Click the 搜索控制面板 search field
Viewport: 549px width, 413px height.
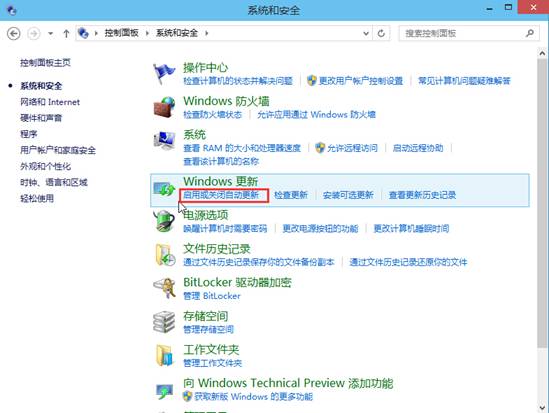coord(463,34)
